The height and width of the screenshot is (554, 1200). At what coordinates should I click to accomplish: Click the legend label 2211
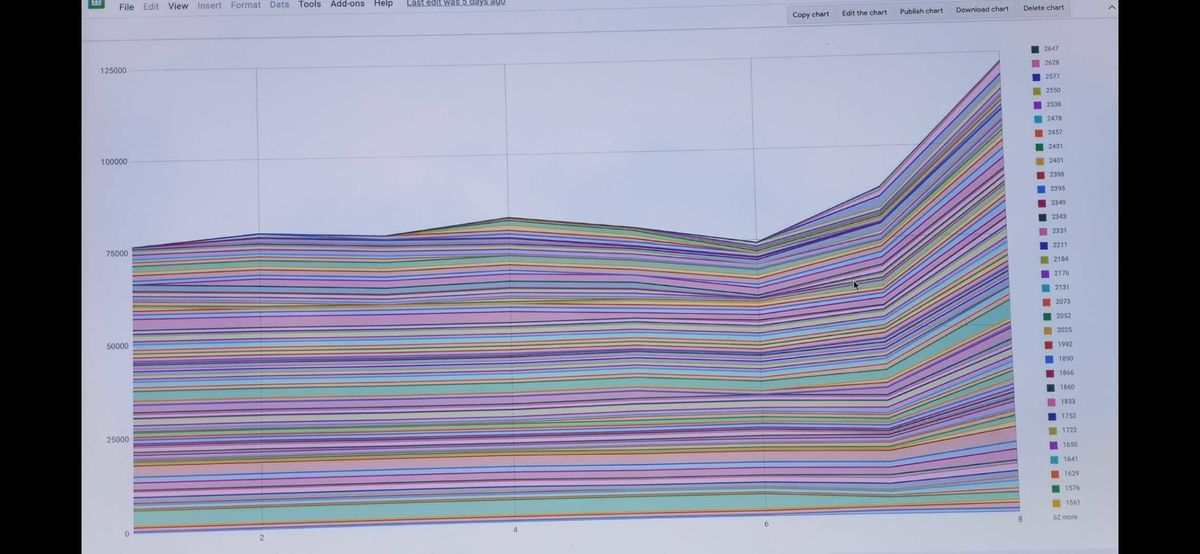pyautogui.click(x=1059, y=245)
